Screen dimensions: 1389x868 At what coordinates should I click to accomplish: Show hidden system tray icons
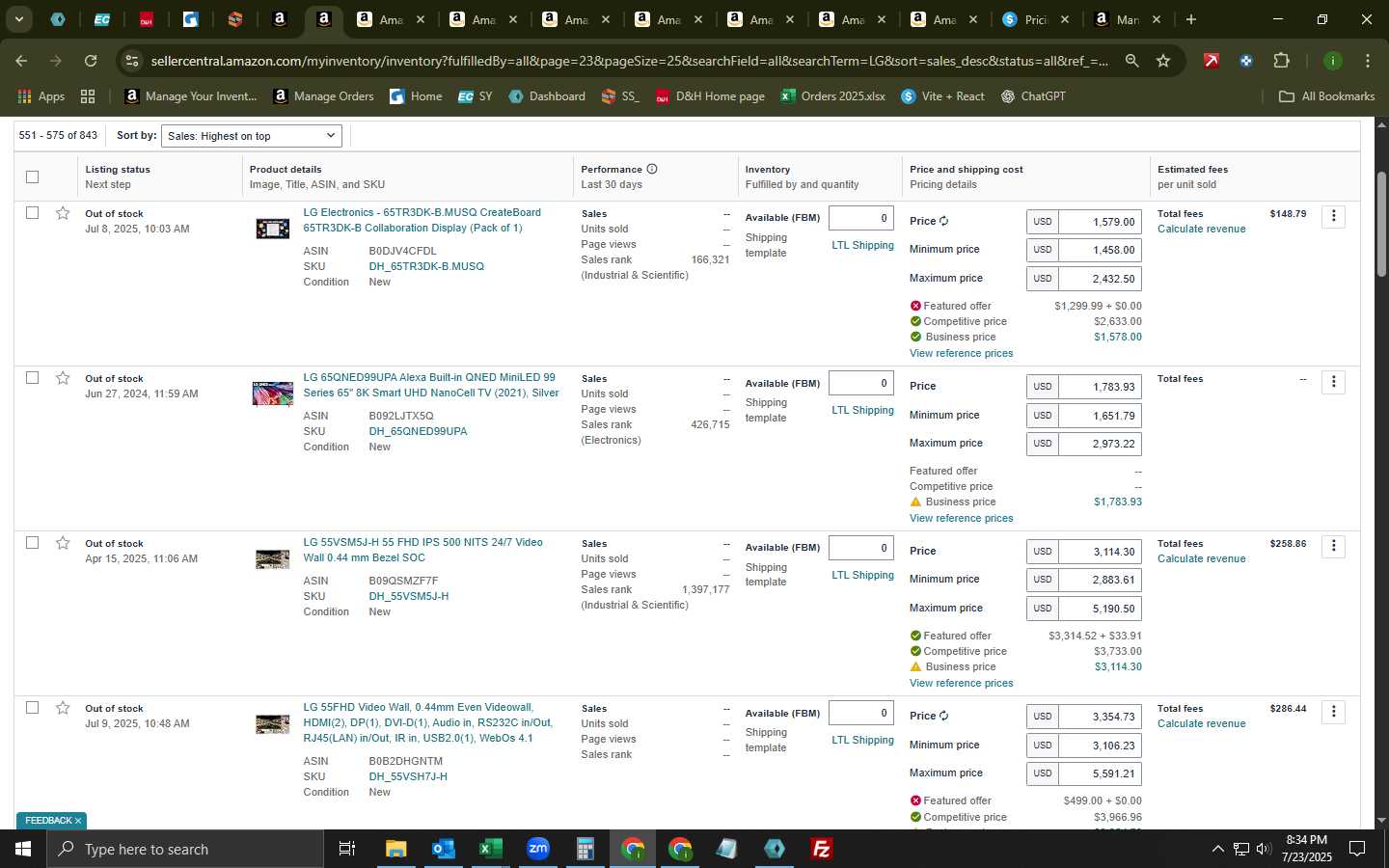click(x=1217, y=849)
